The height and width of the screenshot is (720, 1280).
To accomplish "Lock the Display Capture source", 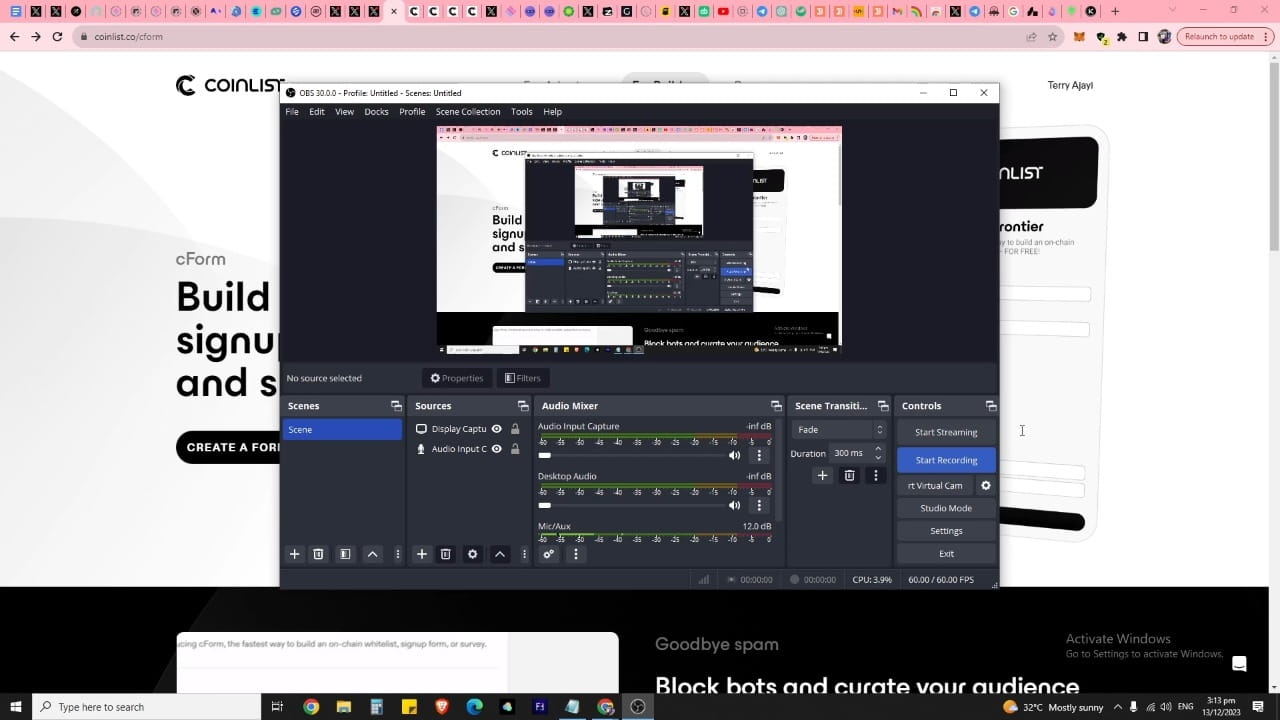I will (x=515, y=429).
